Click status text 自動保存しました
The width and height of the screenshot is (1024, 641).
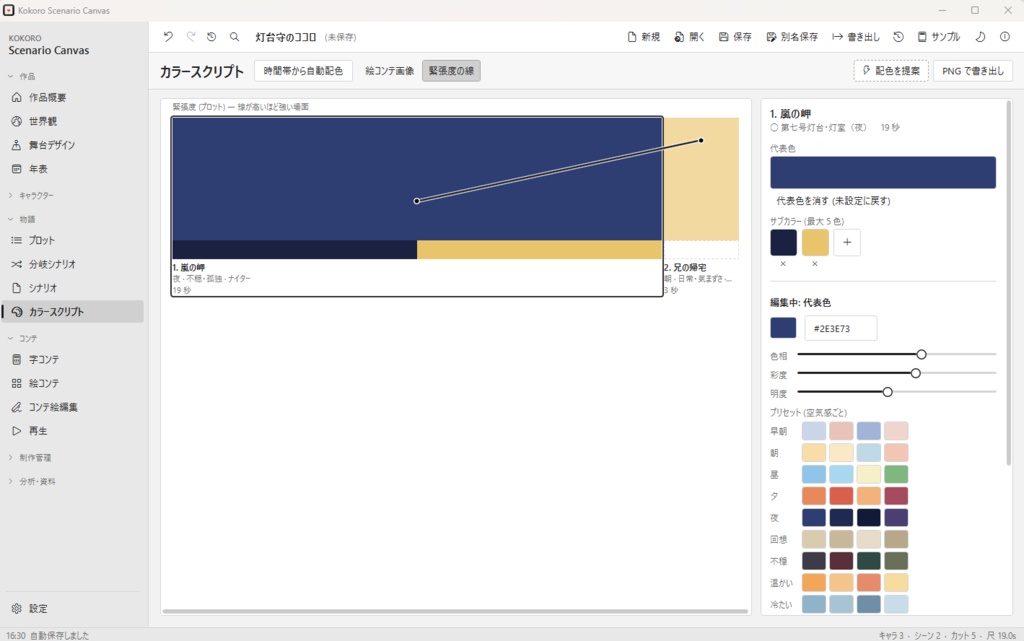coord(59,635)
